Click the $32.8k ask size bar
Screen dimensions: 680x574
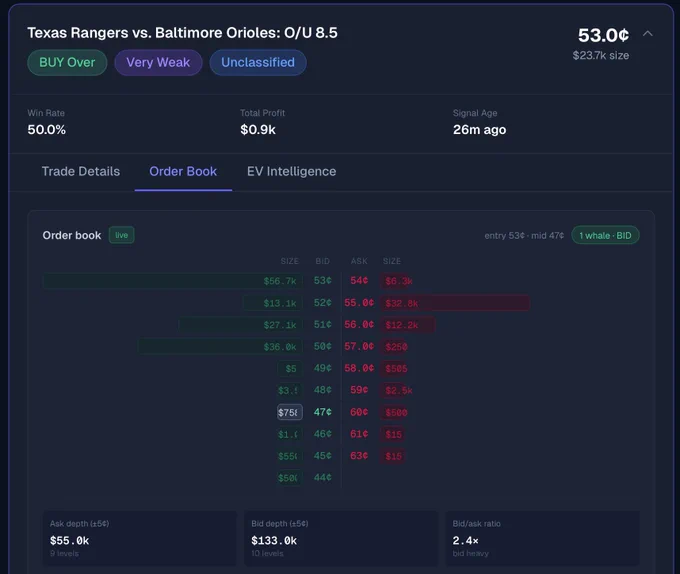(x=455, y=303)
